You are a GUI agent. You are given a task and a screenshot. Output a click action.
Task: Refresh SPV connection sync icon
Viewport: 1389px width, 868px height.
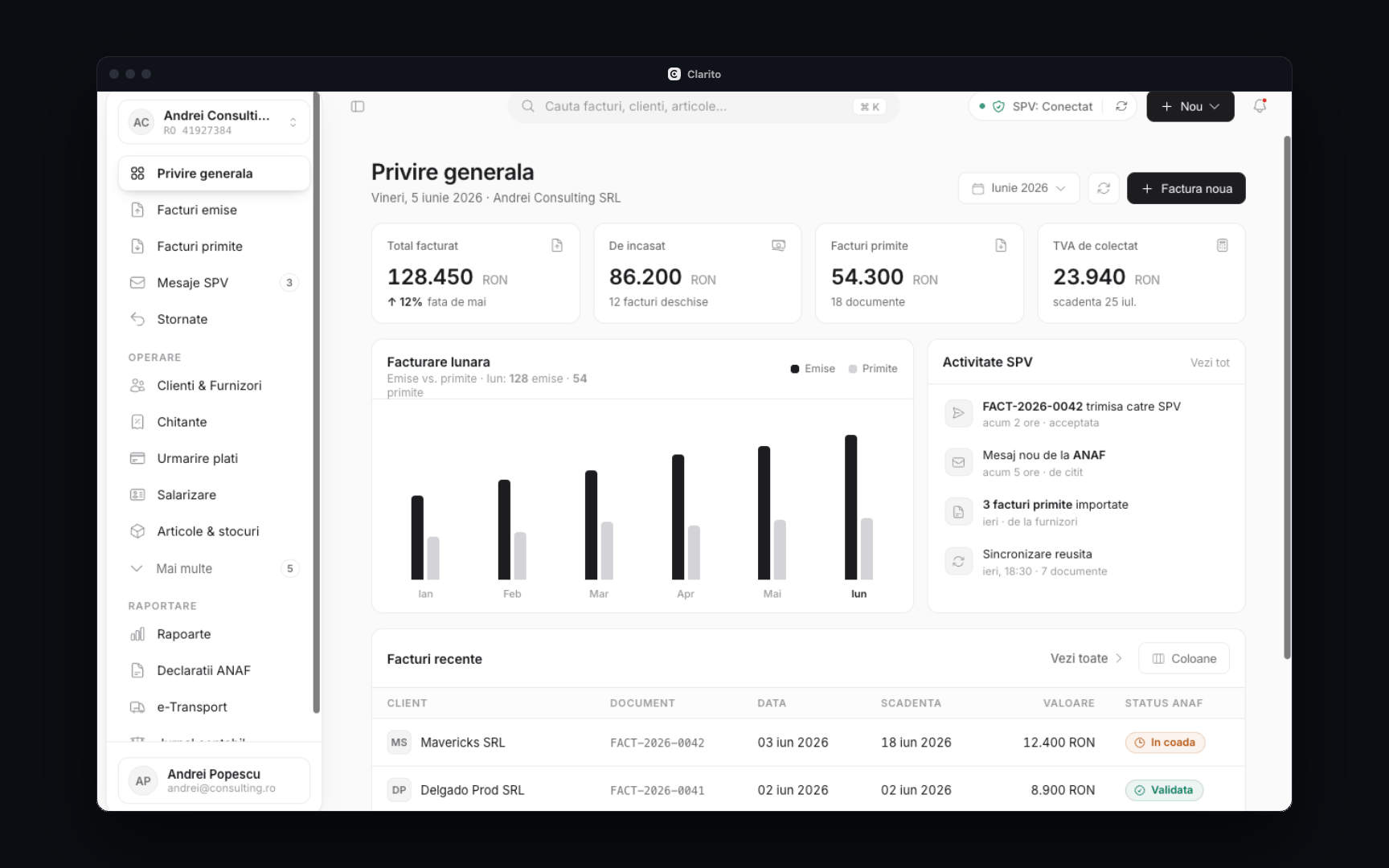1121,106
